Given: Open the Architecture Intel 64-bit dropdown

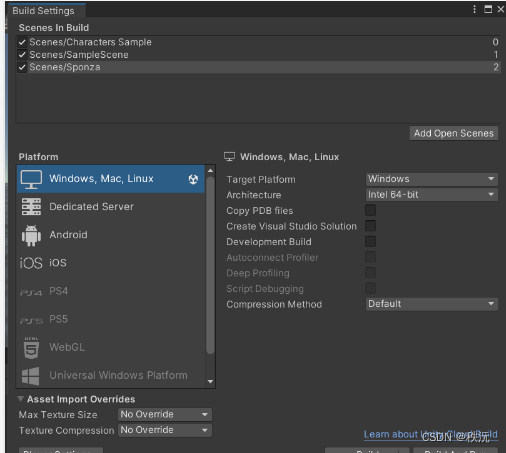Looking at the screenshot, I should [432, 195].
